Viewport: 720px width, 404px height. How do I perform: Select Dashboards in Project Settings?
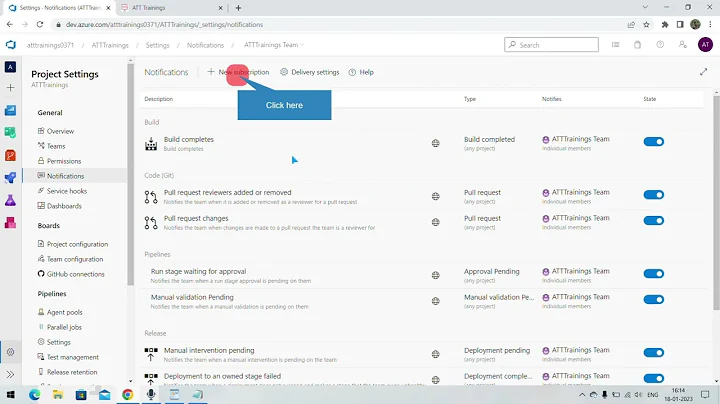[x=64, y=206]
